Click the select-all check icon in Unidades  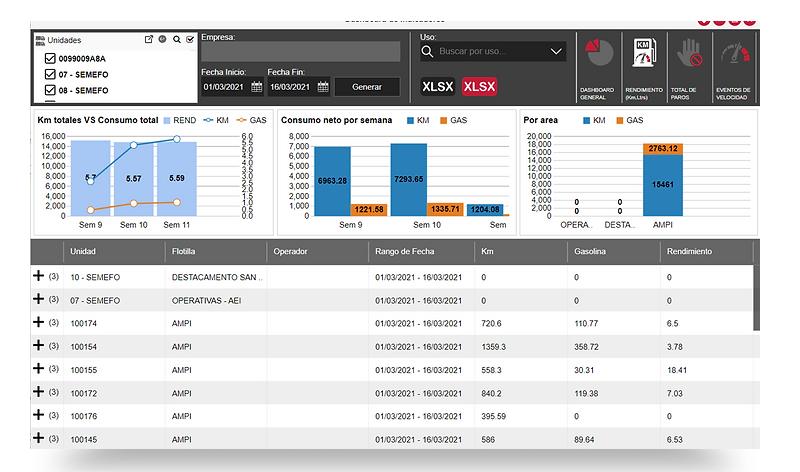pos(190,39)
